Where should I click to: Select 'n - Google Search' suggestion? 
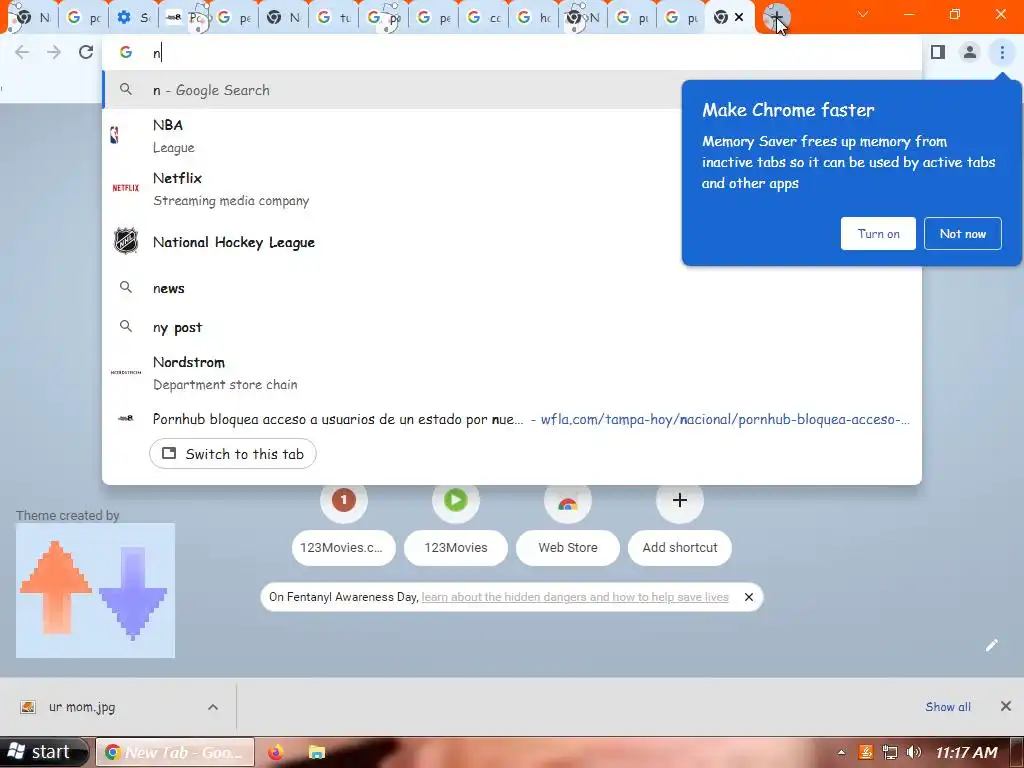(x=392, y=90)
